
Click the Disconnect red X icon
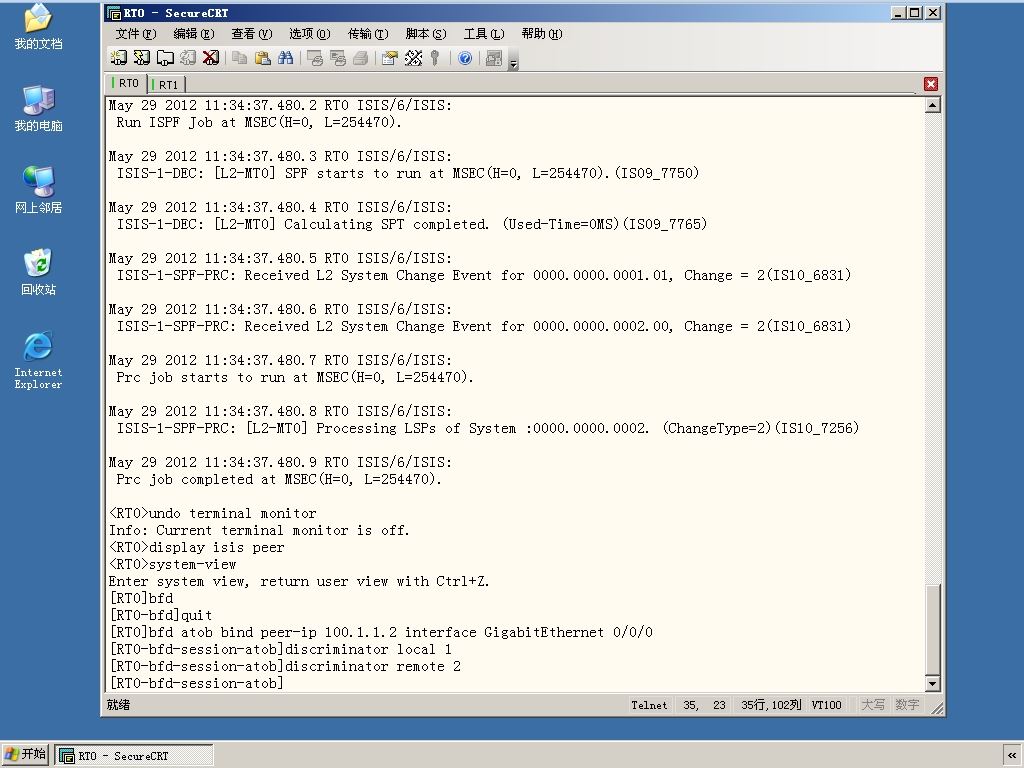pyautogui.click(x=210, y=58)
